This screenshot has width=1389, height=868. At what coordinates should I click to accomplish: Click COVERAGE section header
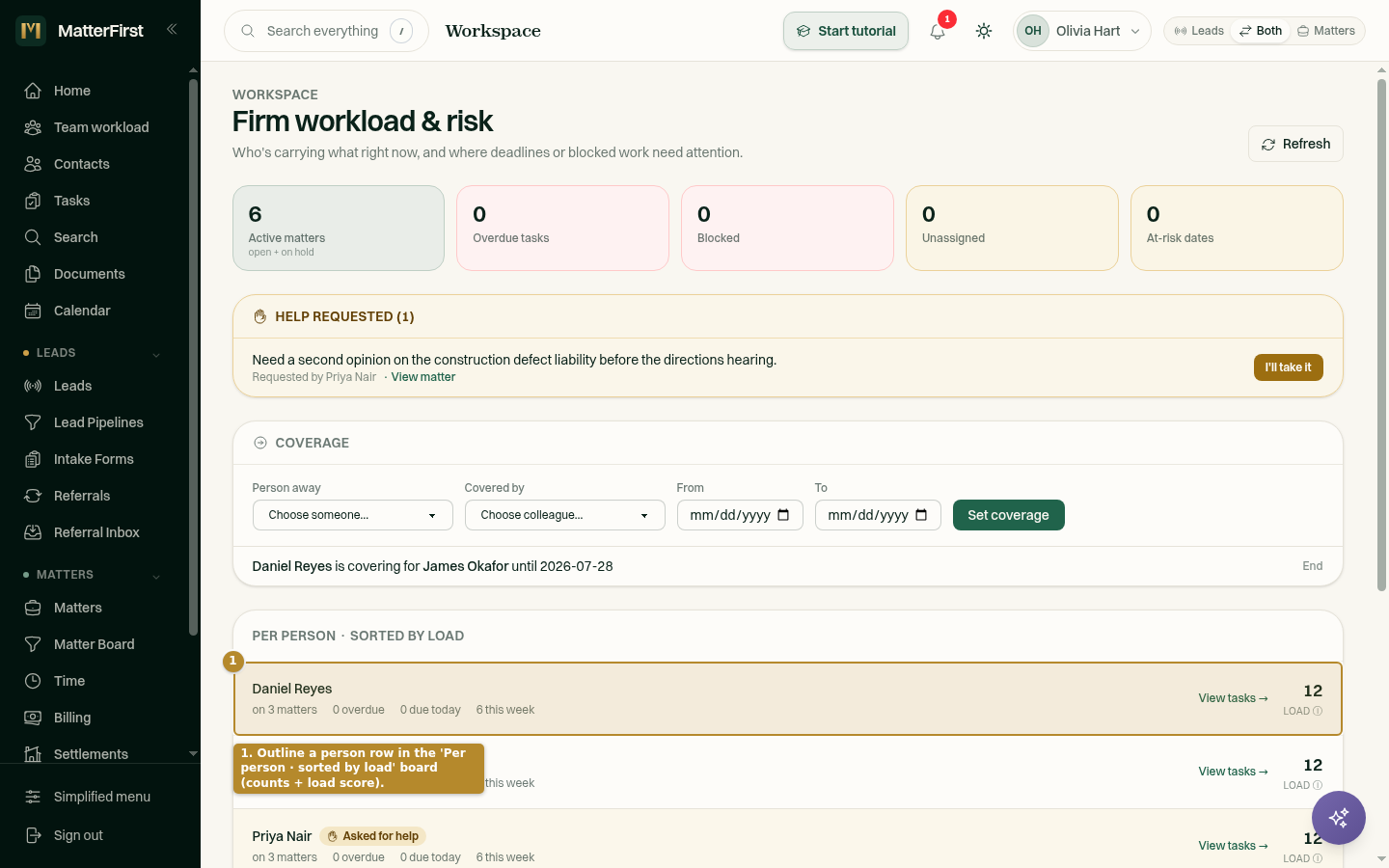pyautogui.click(x=312, y=443)
